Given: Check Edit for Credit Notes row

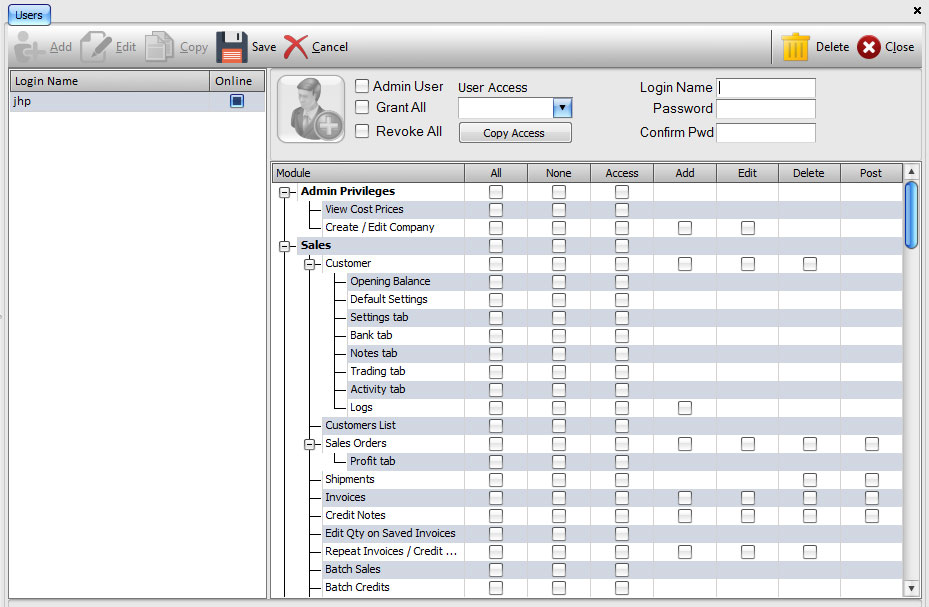Looking at the screenshot, I should pyautogui.click(x=748, y=516).
